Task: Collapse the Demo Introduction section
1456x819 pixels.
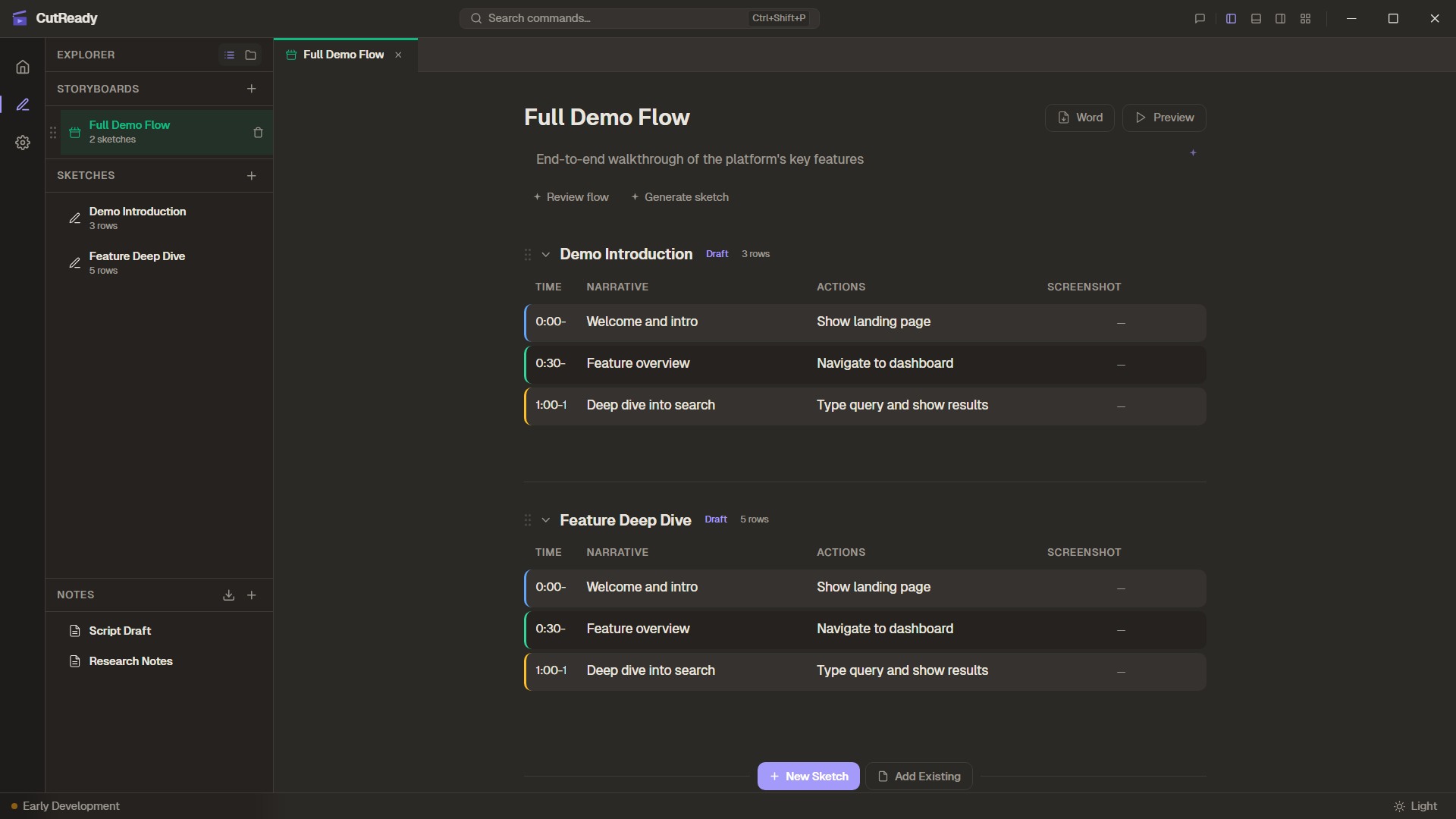Action: coord(546,255)
